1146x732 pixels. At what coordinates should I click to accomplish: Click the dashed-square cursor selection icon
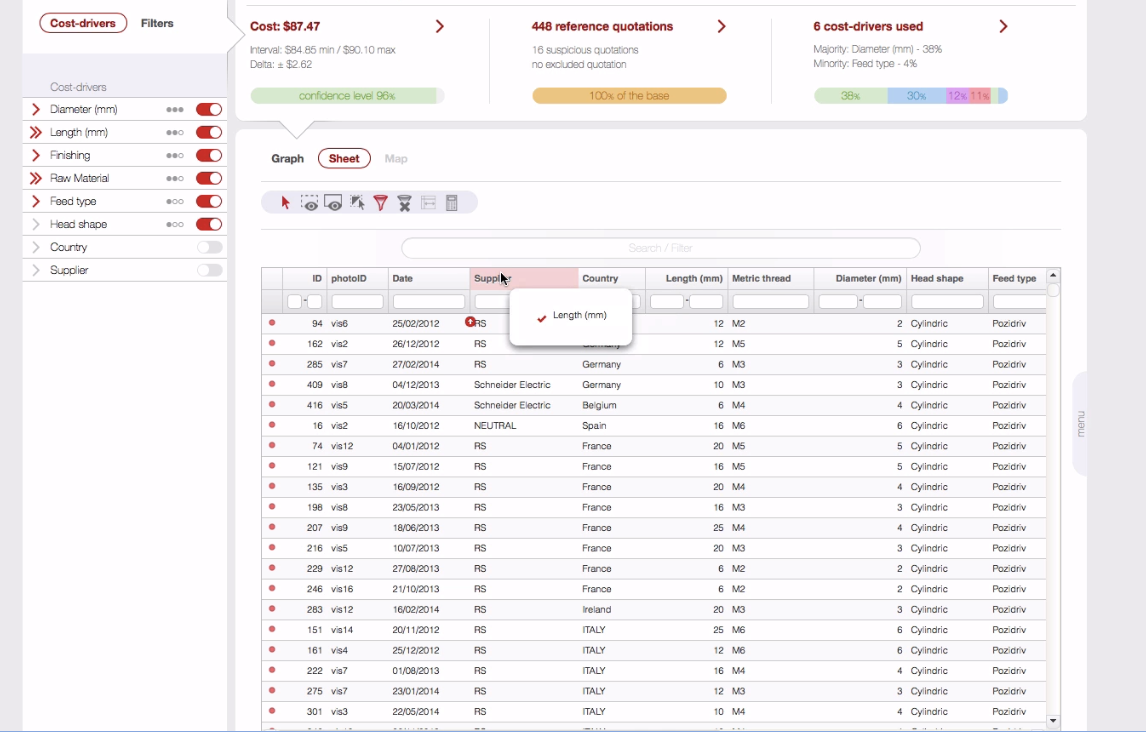coord(357,203)
